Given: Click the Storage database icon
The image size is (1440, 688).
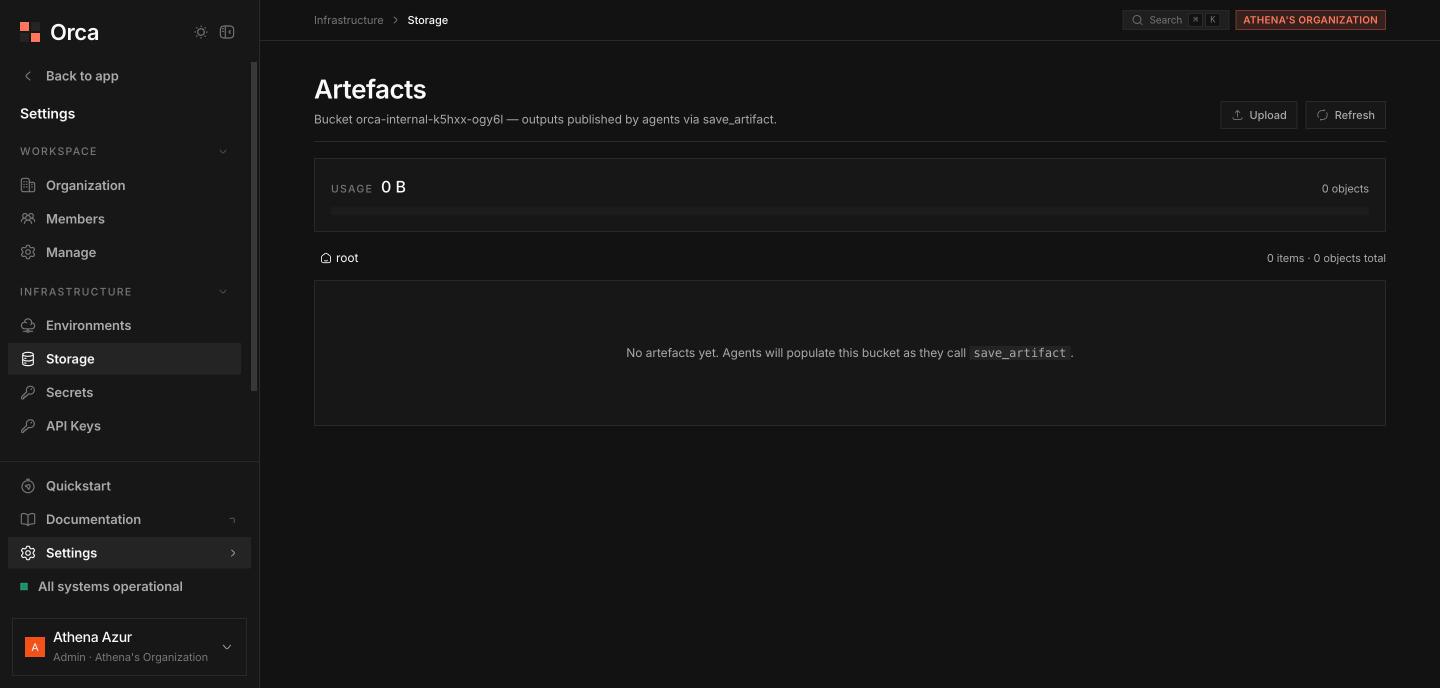Looking at the screenshot, I should tap(28, 359).
